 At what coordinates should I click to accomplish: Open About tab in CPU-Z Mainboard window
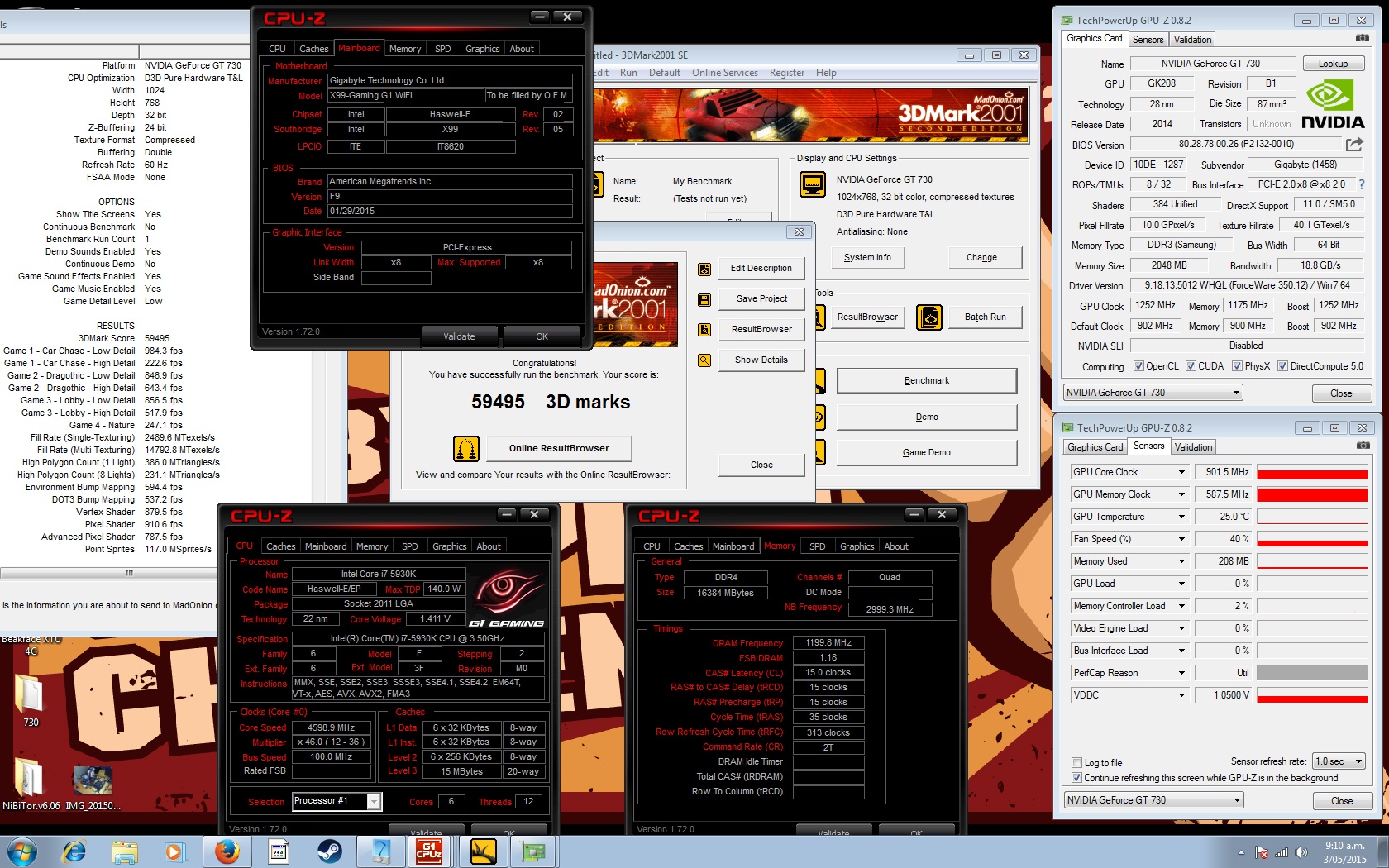522,49
